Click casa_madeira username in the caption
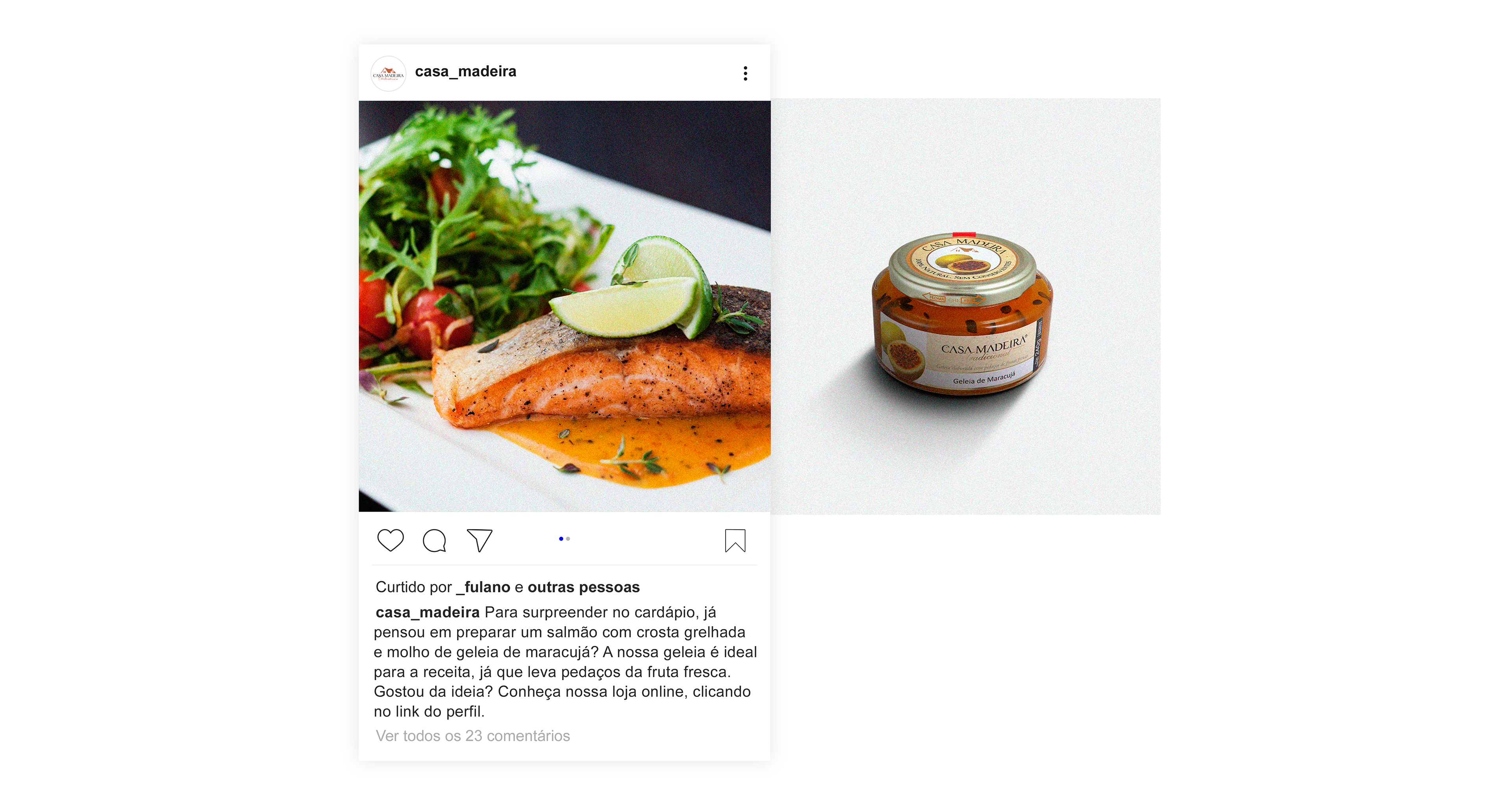 pyautogui.click(x=427, y=612)
